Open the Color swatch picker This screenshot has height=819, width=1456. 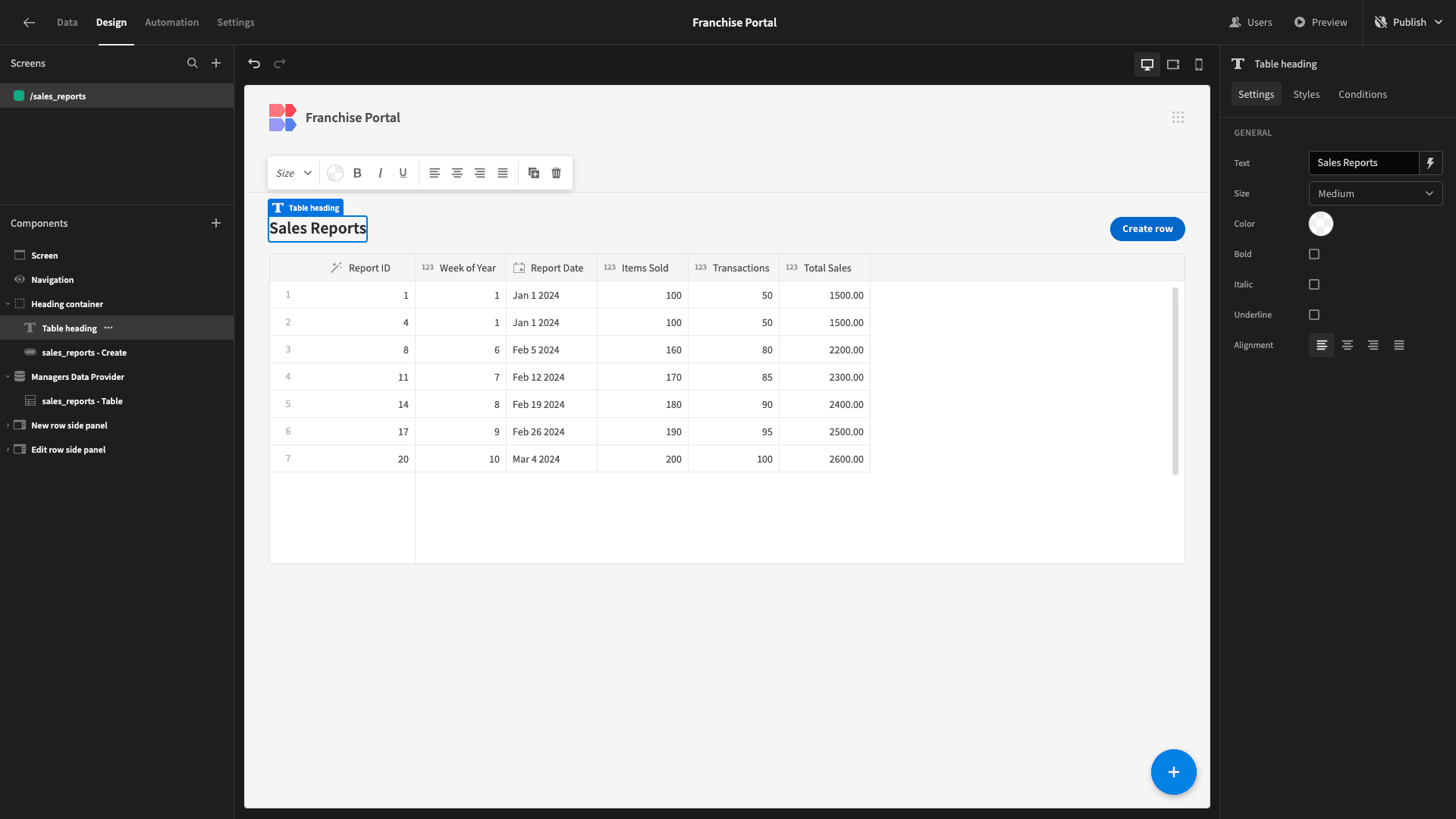tap(1320, 224)
